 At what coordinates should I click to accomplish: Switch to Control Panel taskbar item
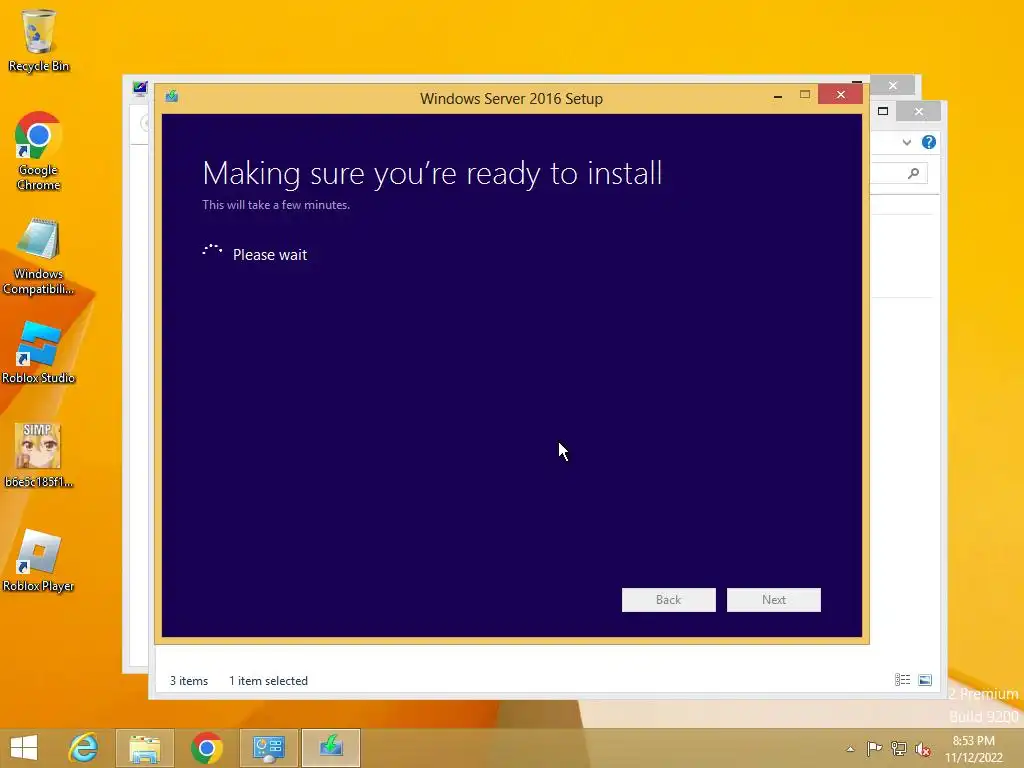point(268,748)
